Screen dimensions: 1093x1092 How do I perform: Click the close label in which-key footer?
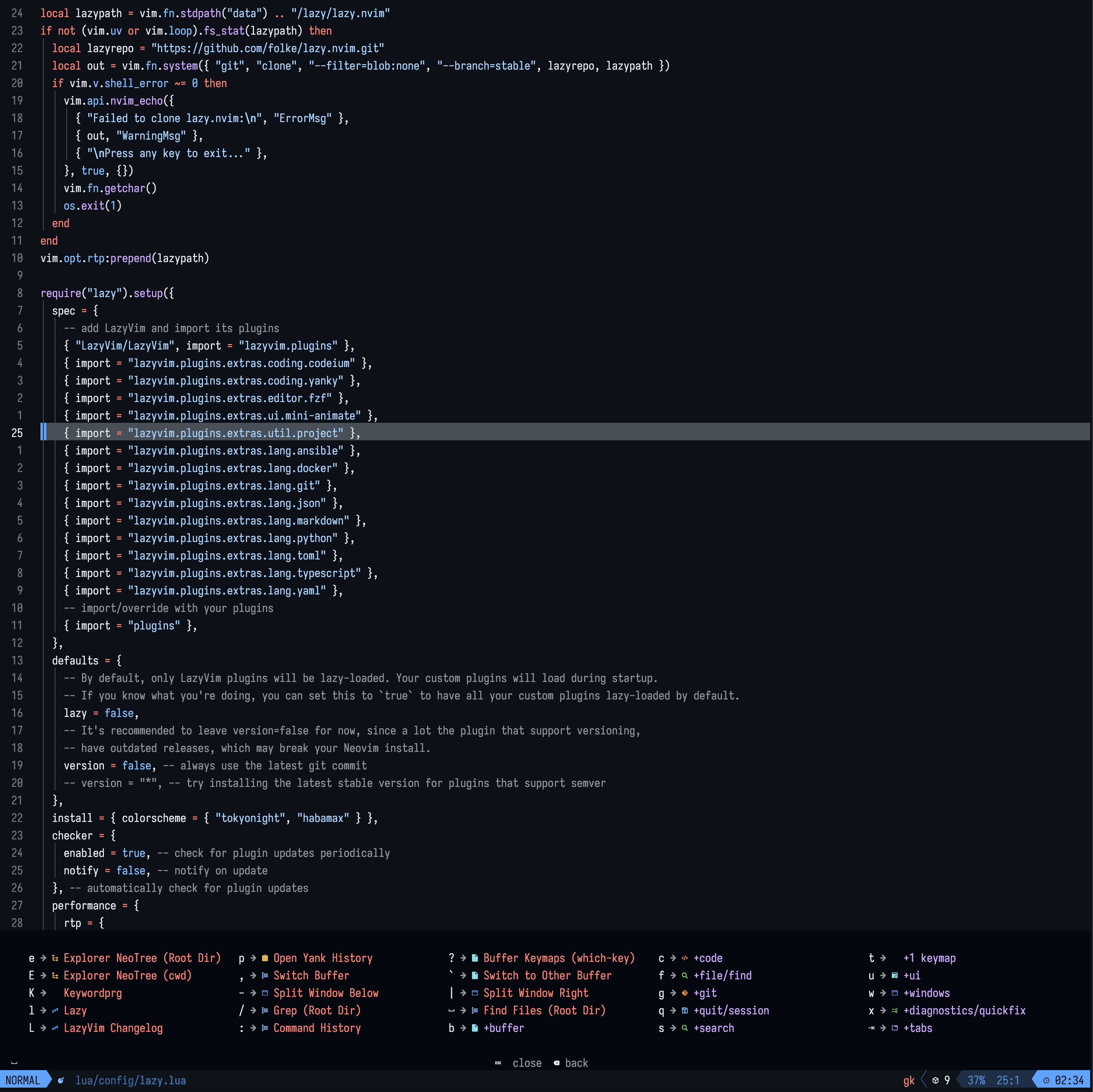pos(527,1063)
